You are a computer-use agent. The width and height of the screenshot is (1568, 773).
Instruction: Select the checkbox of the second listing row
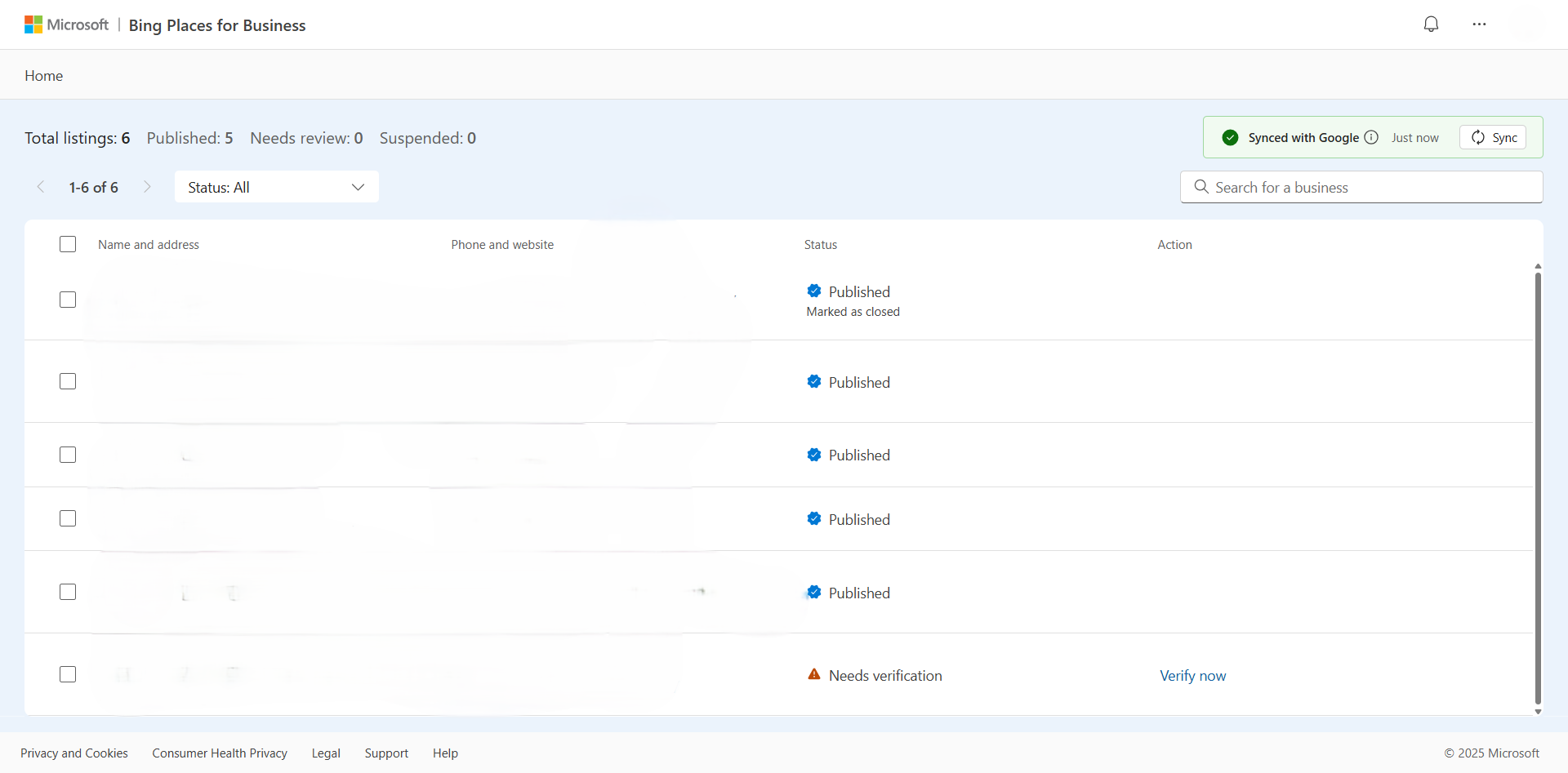pyautogui.click(x=68, y=381)
